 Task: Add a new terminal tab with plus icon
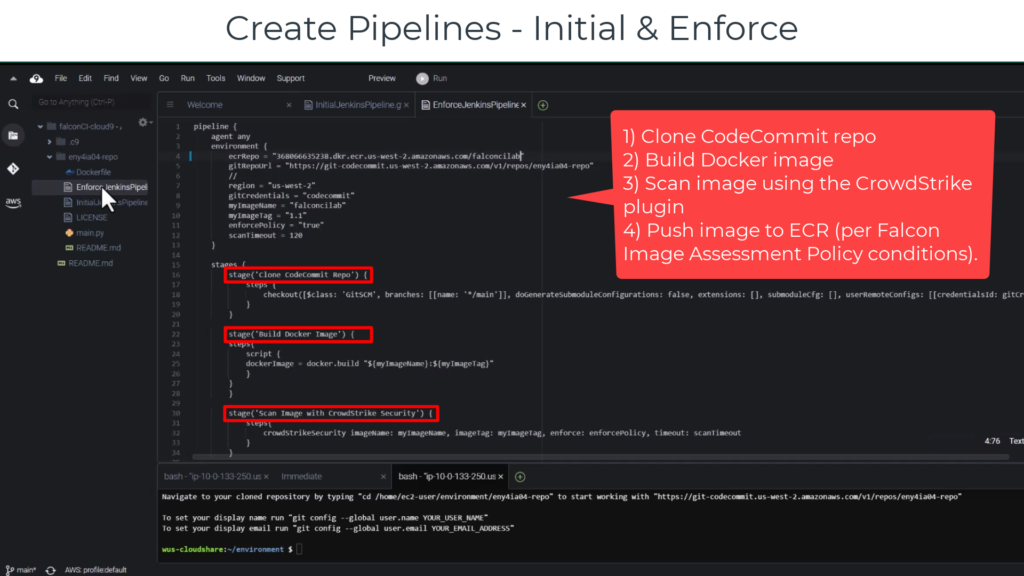[520, 477]
